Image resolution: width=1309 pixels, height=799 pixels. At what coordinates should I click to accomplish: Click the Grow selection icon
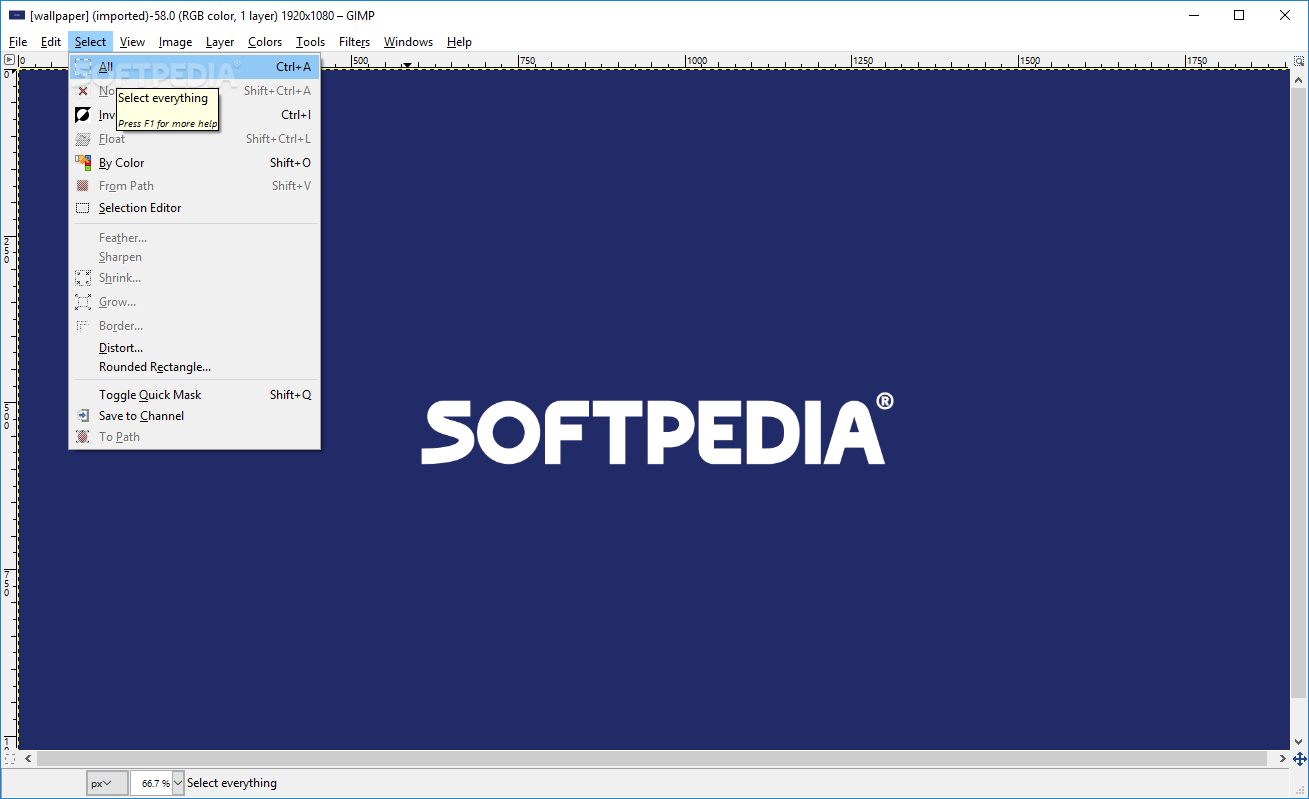click(x=83, y=302)
